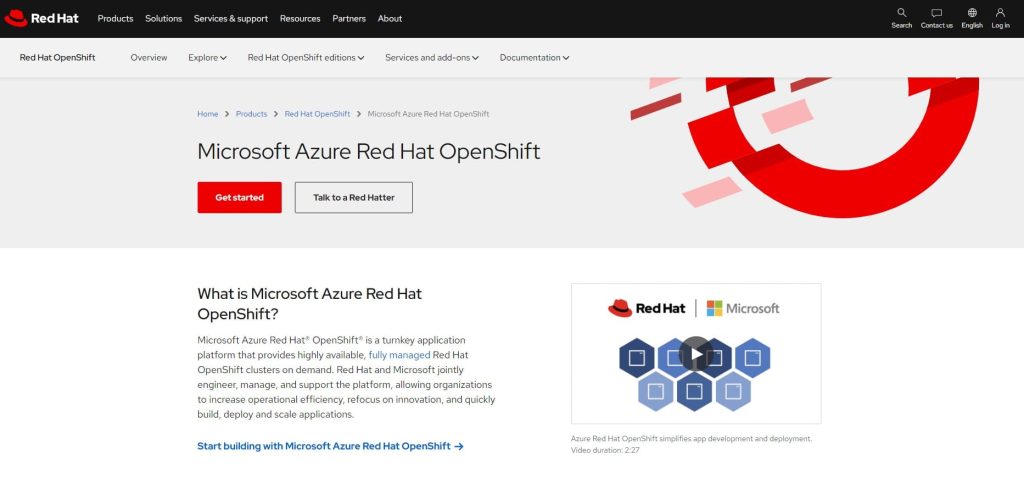Click Talk to a Red Hatter button

tap(353, 198)
